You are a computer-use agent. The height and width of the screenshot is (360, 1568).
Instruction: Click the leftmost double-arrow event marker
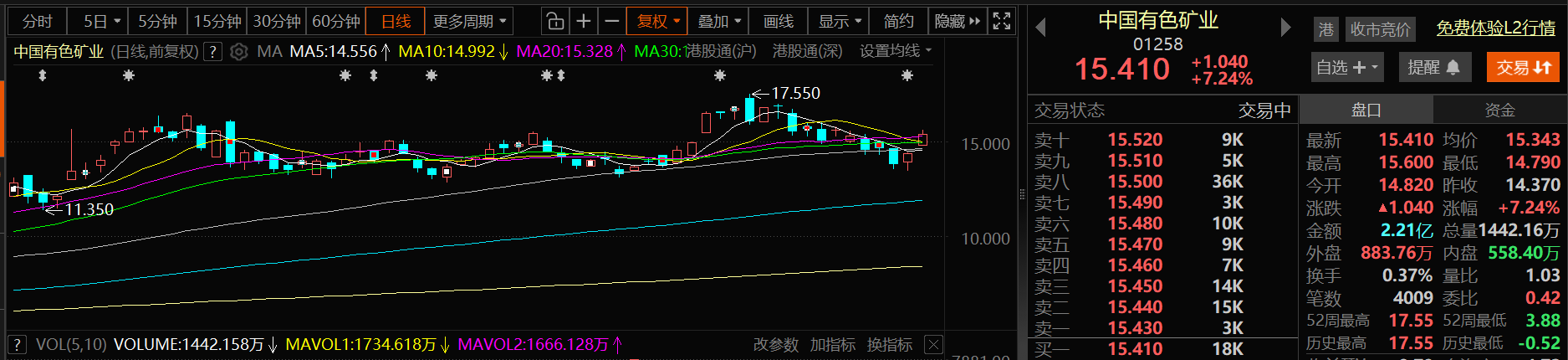pyautogui.click(x=43, y=76)
